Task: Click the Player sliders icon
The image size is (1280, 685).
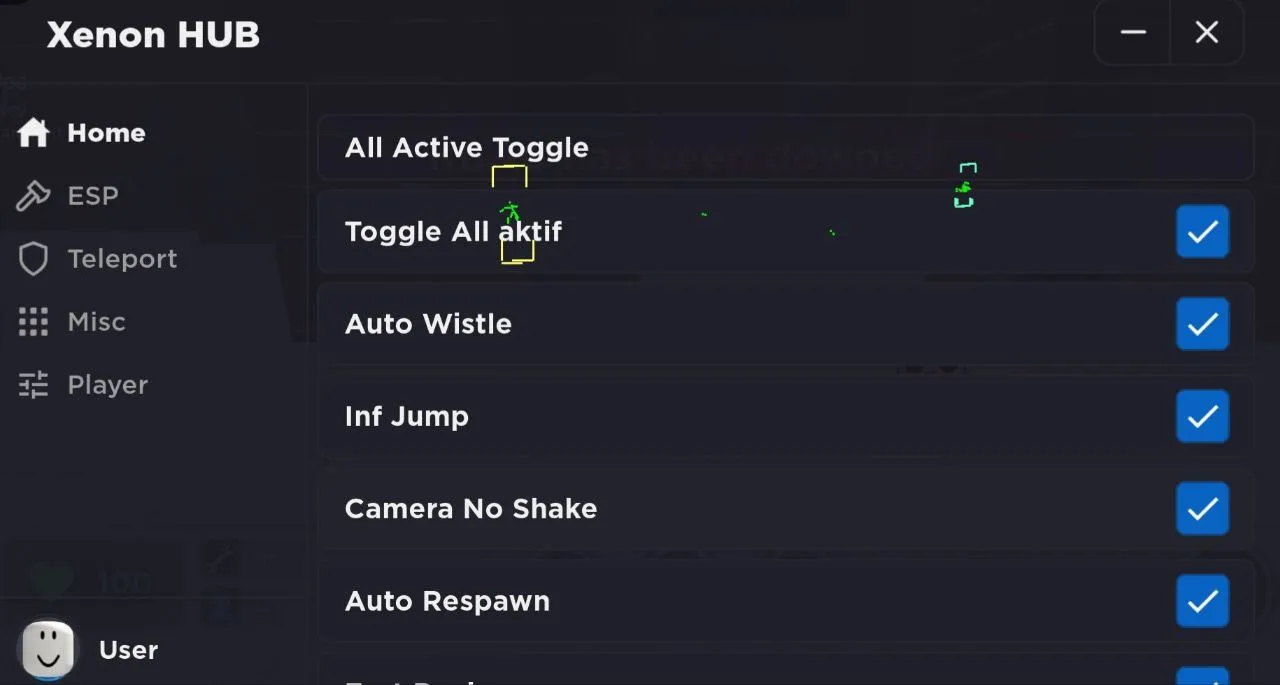Action: pos(33,385)
